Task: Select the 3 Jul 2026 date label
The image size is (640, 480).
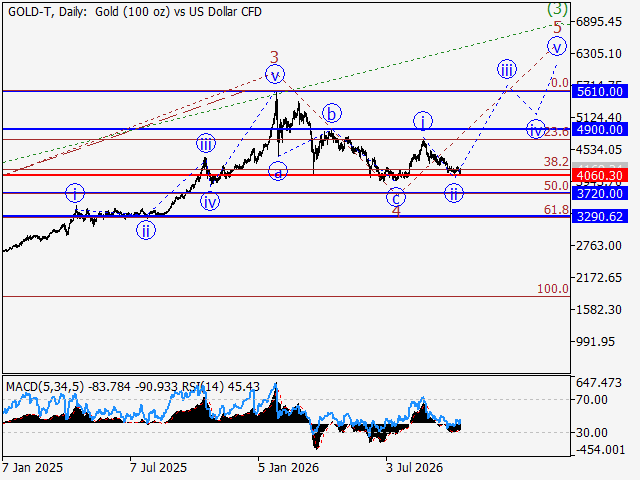Action: click(414, 468)
